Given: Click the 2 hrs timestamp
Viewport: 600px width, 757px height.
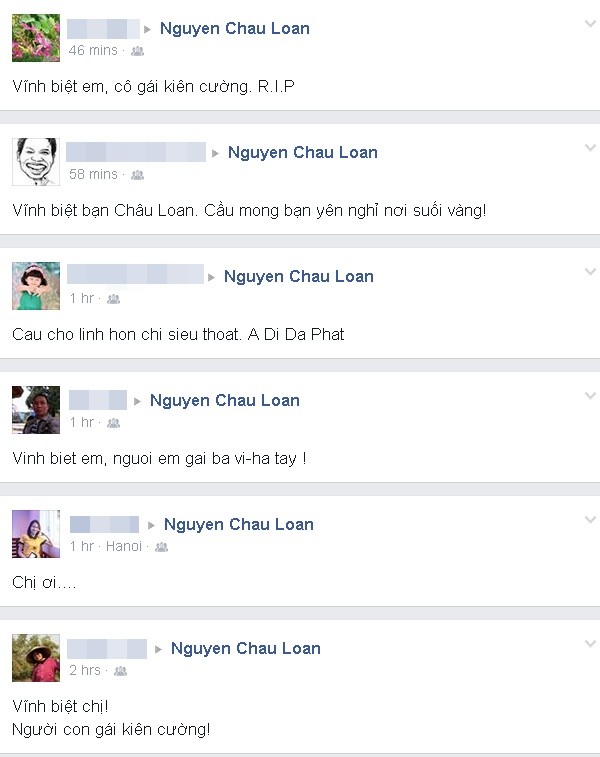Looking at the screenshot, I should pos(85,671).
